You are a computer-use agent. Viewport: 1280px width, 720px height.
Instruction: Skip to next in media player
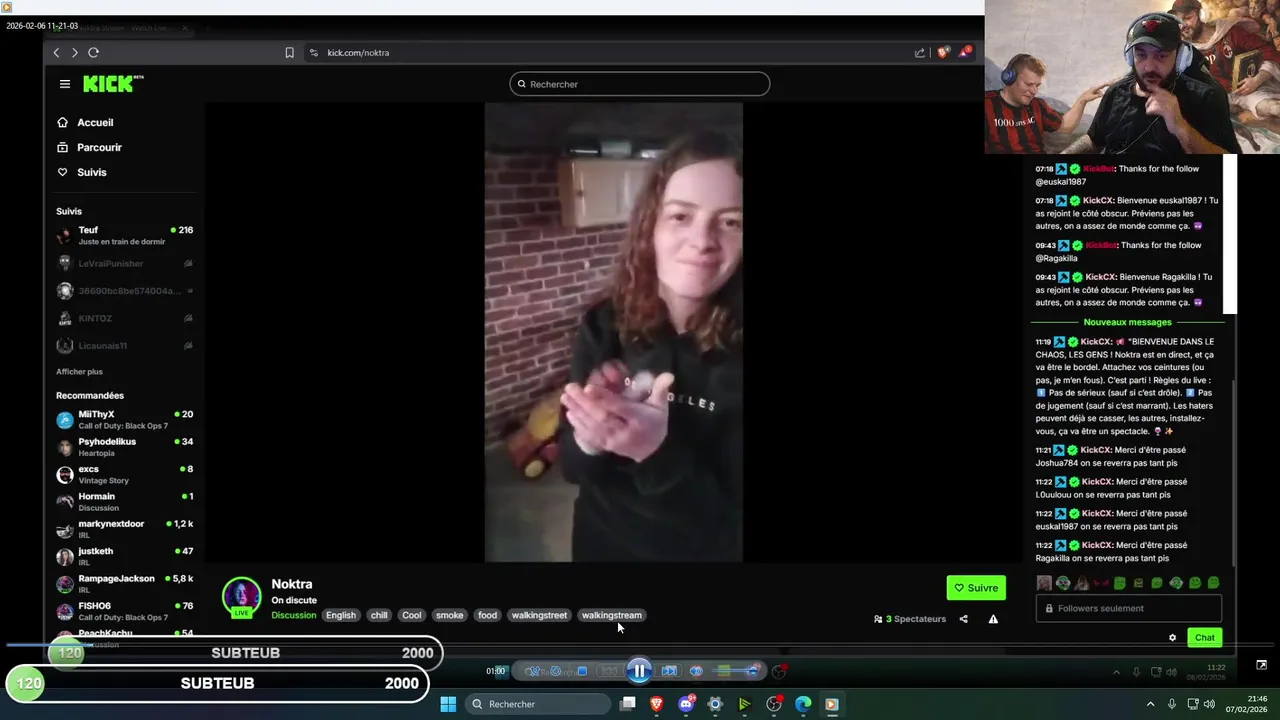[669, 671]
